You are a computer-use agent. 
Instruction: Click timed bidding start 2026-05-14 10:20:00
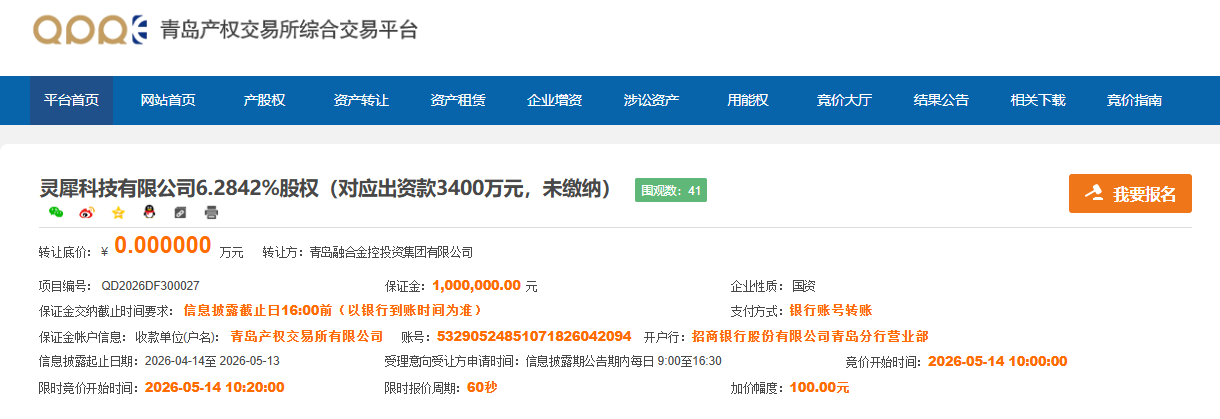(214, 387)
